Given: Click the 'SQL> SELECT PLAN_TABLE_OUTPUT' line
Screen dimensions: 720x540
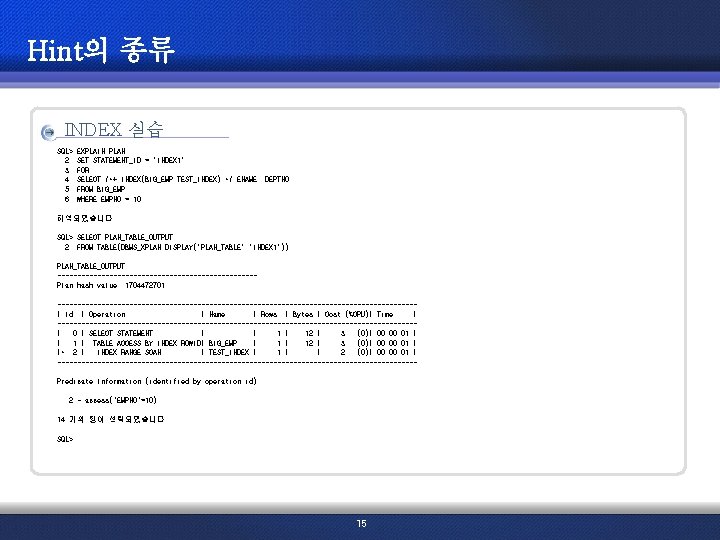Looking at the screenshot, I should (115, 237).
